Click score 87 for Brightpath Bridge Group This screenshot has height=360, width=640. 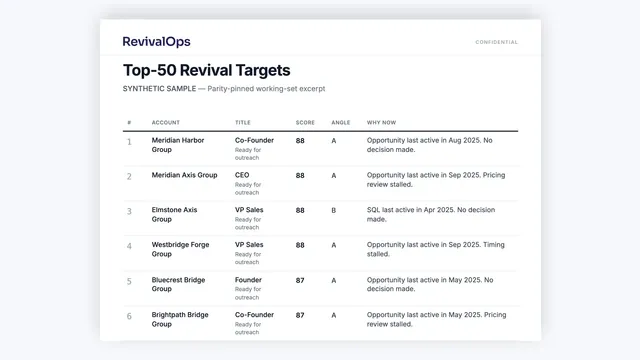pyautogui.click(x=300, y=315)
